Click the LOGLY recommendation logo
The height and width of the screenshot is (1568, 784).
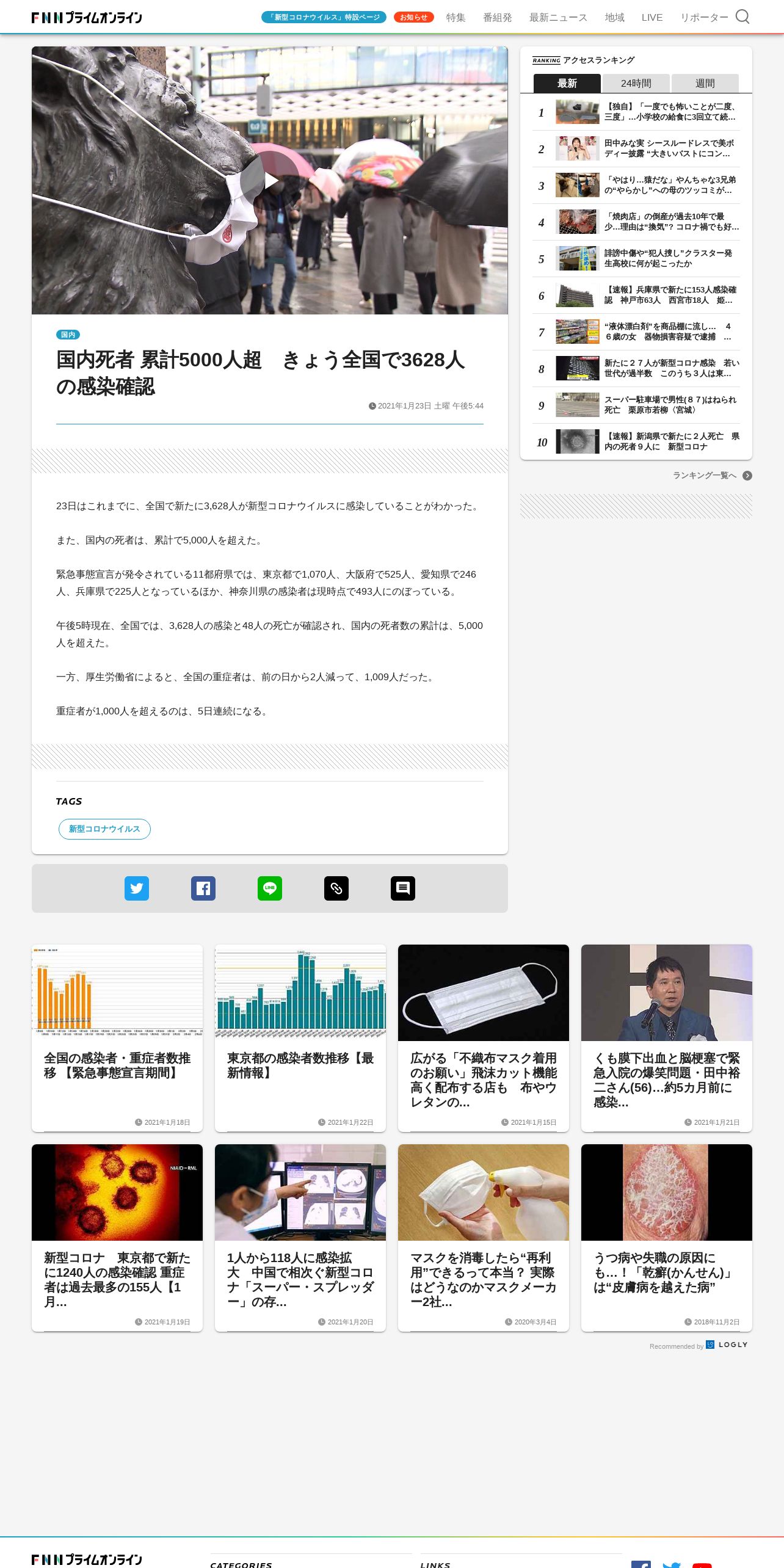pos(727,1345)
